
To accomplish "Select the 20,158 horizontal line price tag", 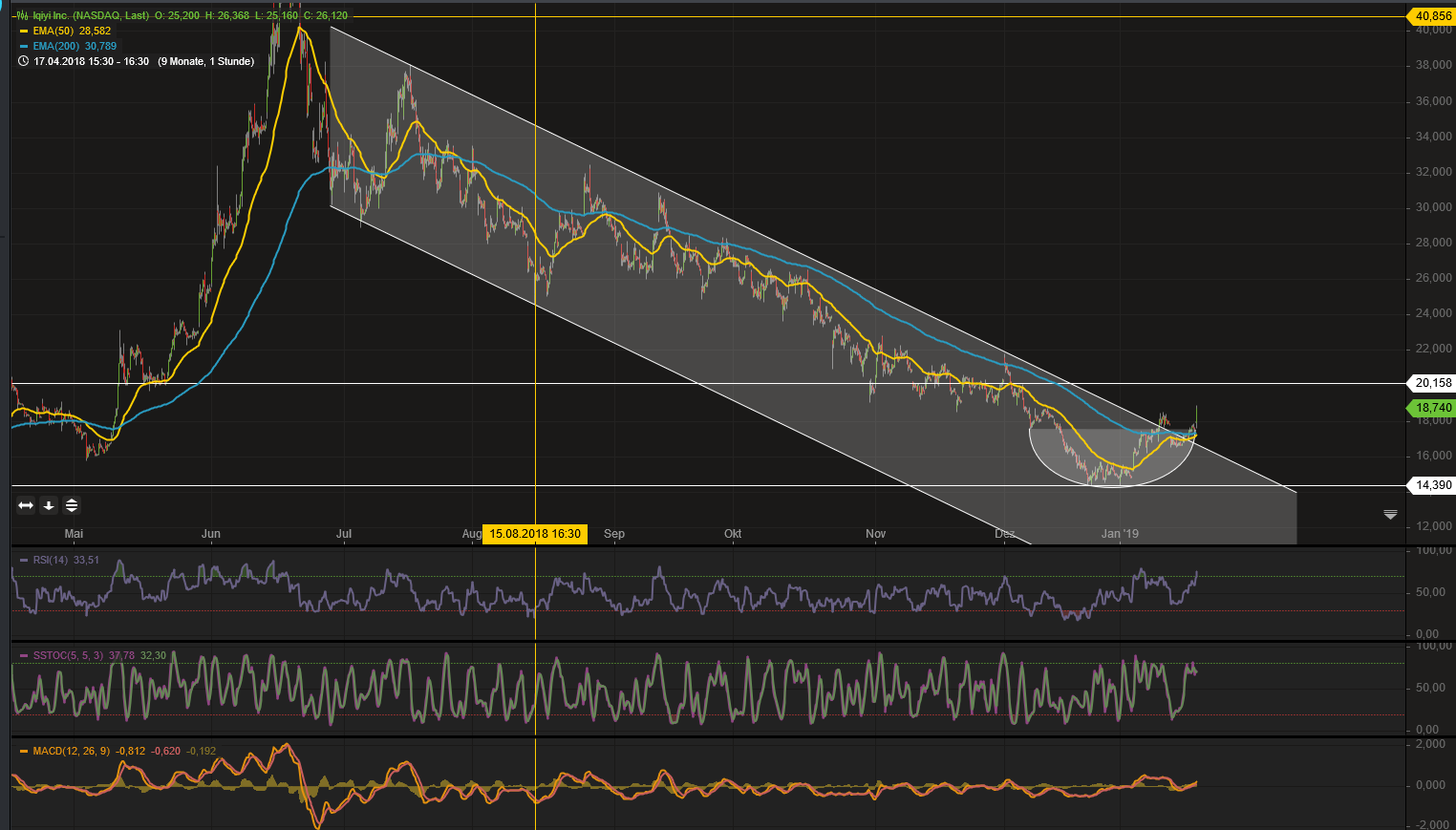I will (x=1432, y=383).
